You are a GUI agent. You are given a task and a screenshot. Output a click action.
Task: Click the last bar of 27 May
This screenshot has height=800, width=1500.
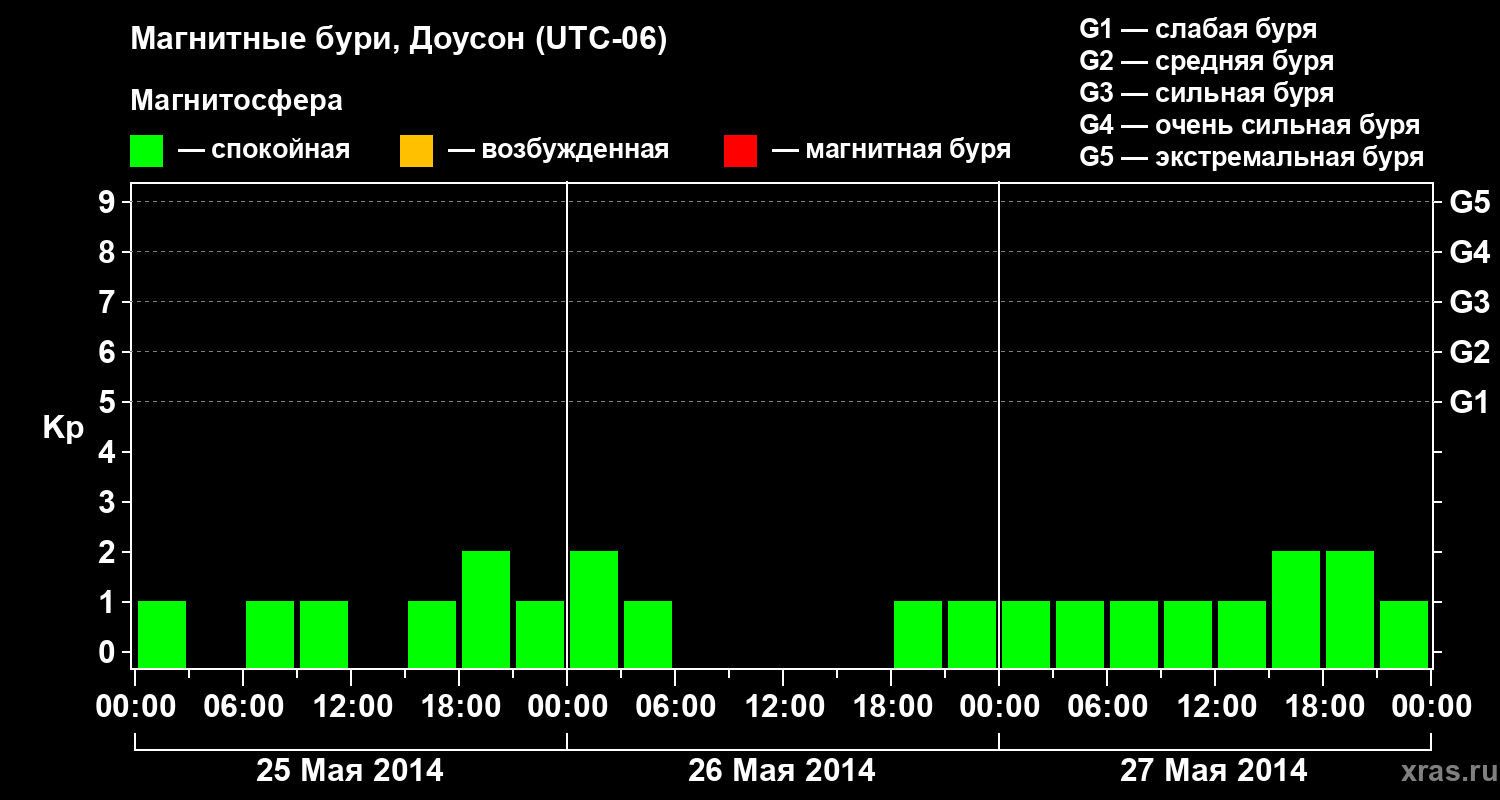tap(1404, 634)
